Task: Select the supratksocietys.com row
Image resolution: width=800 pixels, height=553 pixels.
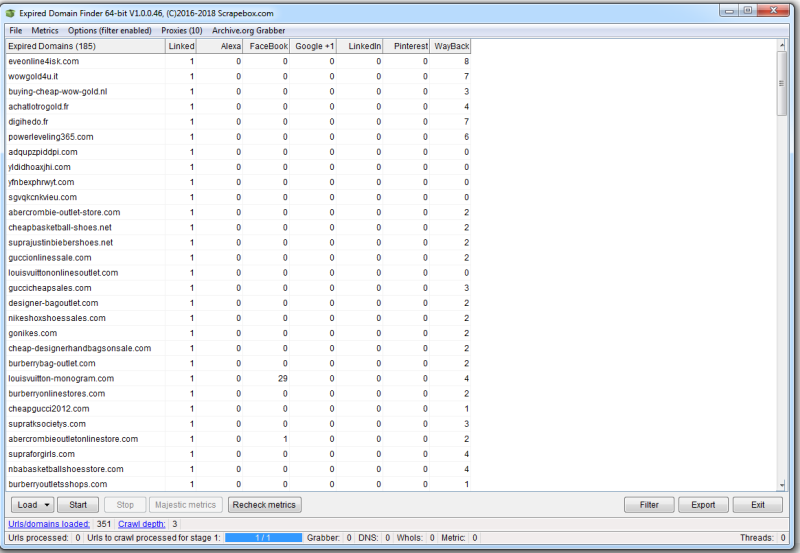Action: coord(238,424)
